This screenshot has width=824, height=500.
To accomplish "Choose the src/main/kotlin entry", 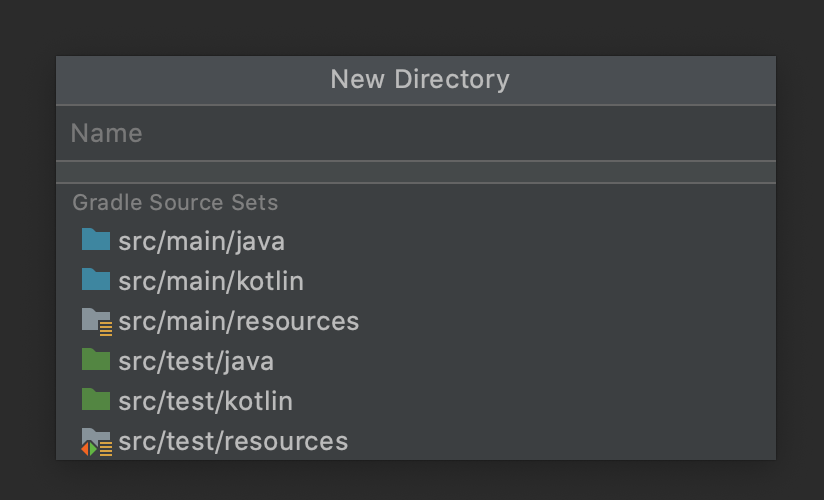I will point(210,281).
